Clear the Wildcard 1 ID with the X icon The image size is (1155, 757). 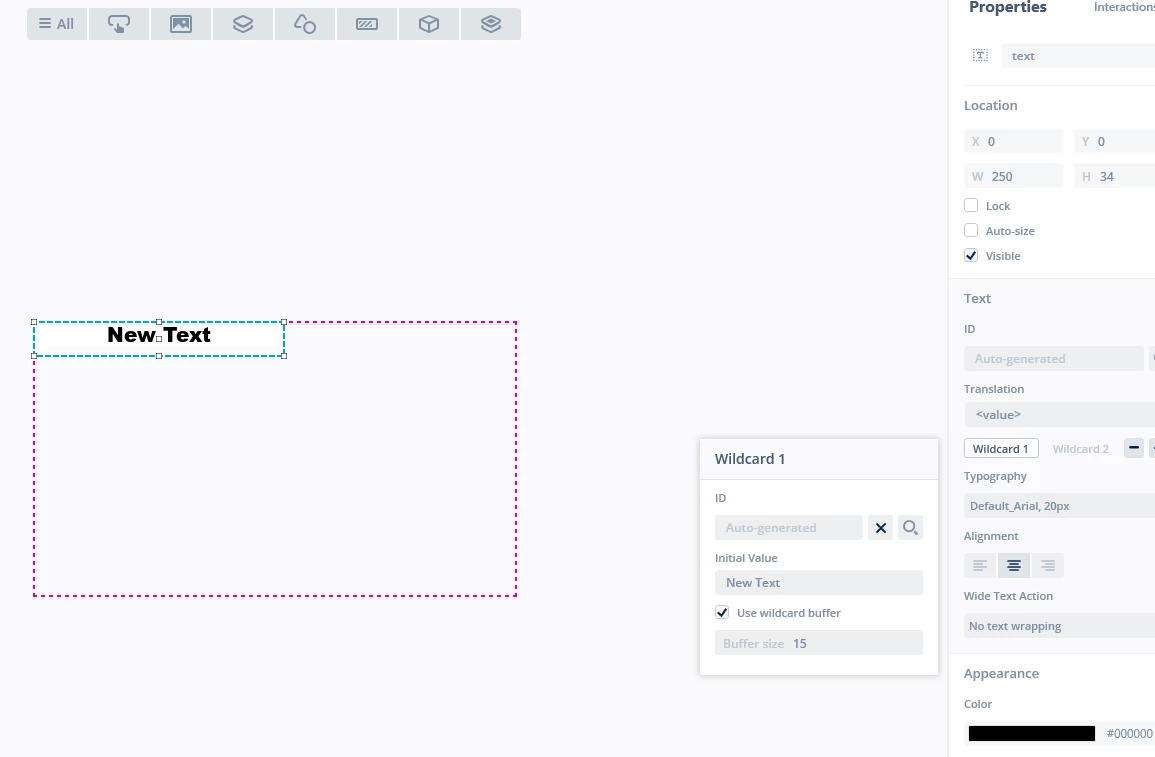point(880,527)
